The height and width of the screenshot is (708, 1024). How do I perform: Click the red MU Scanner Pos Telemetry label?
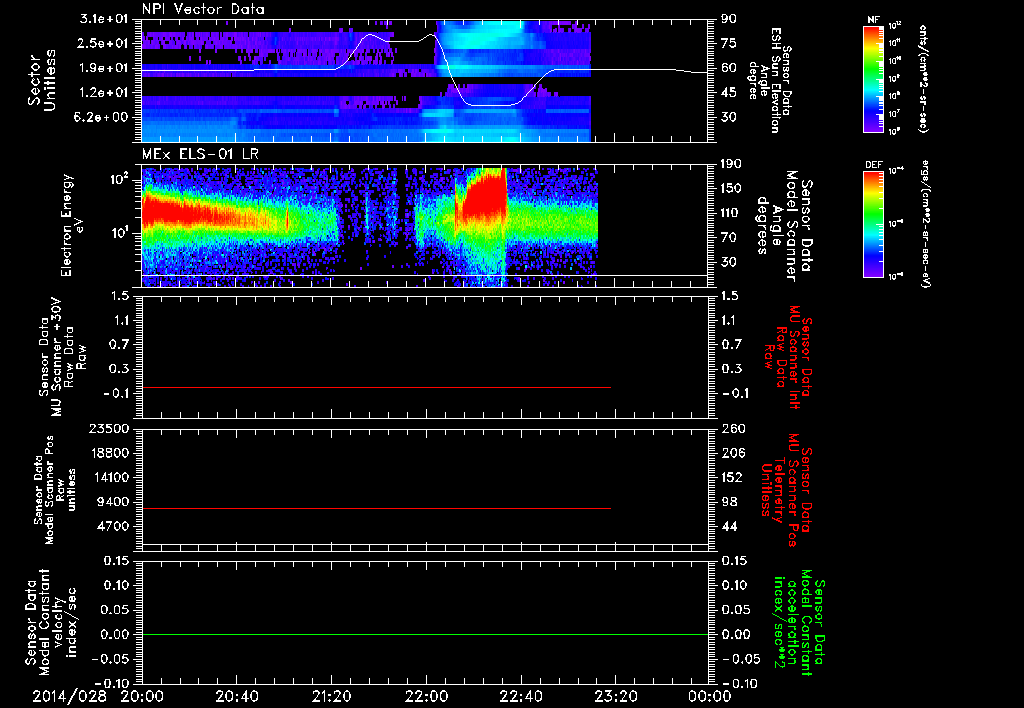coord(786,490)
